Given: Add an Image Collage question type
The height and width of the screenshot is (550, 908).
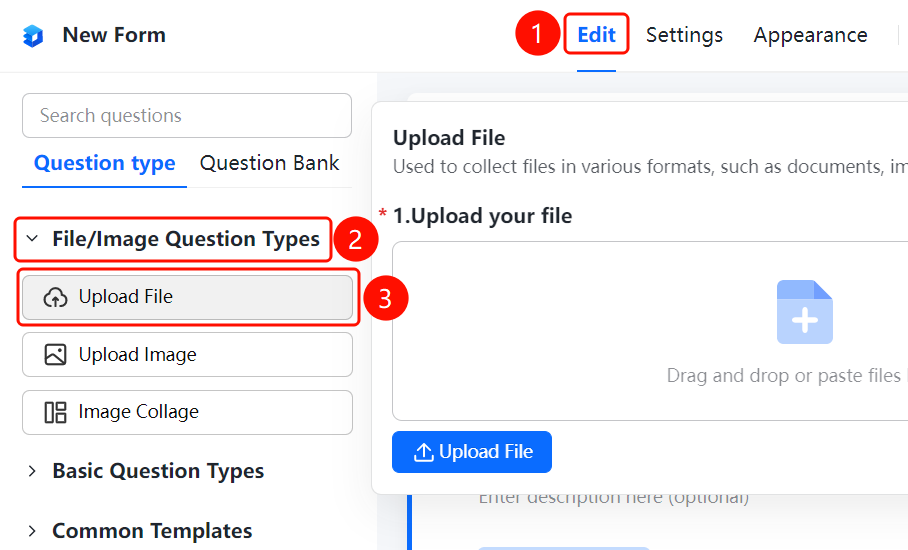Looking at the screenshot, I should tap(187, 412).
